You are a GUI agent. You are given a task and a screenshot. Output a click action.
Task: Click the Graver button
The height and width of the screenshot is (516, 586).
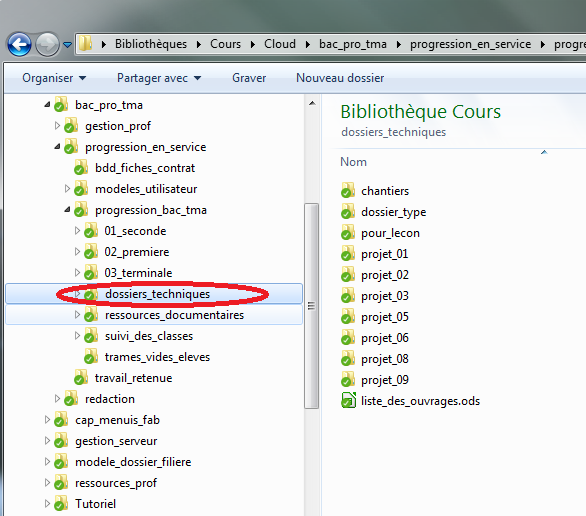(x=249, y=78)
